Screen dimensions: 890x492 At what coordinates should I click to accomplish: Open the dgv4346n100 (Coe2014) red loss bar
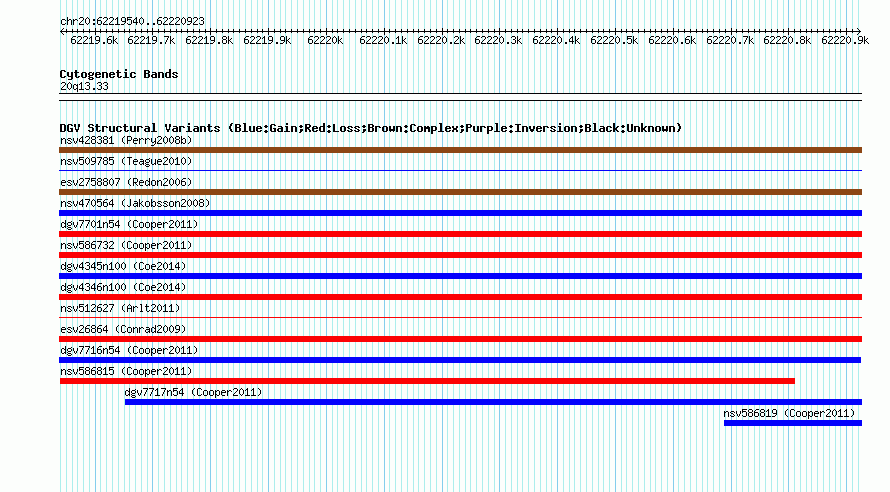(x=460, y=297)
